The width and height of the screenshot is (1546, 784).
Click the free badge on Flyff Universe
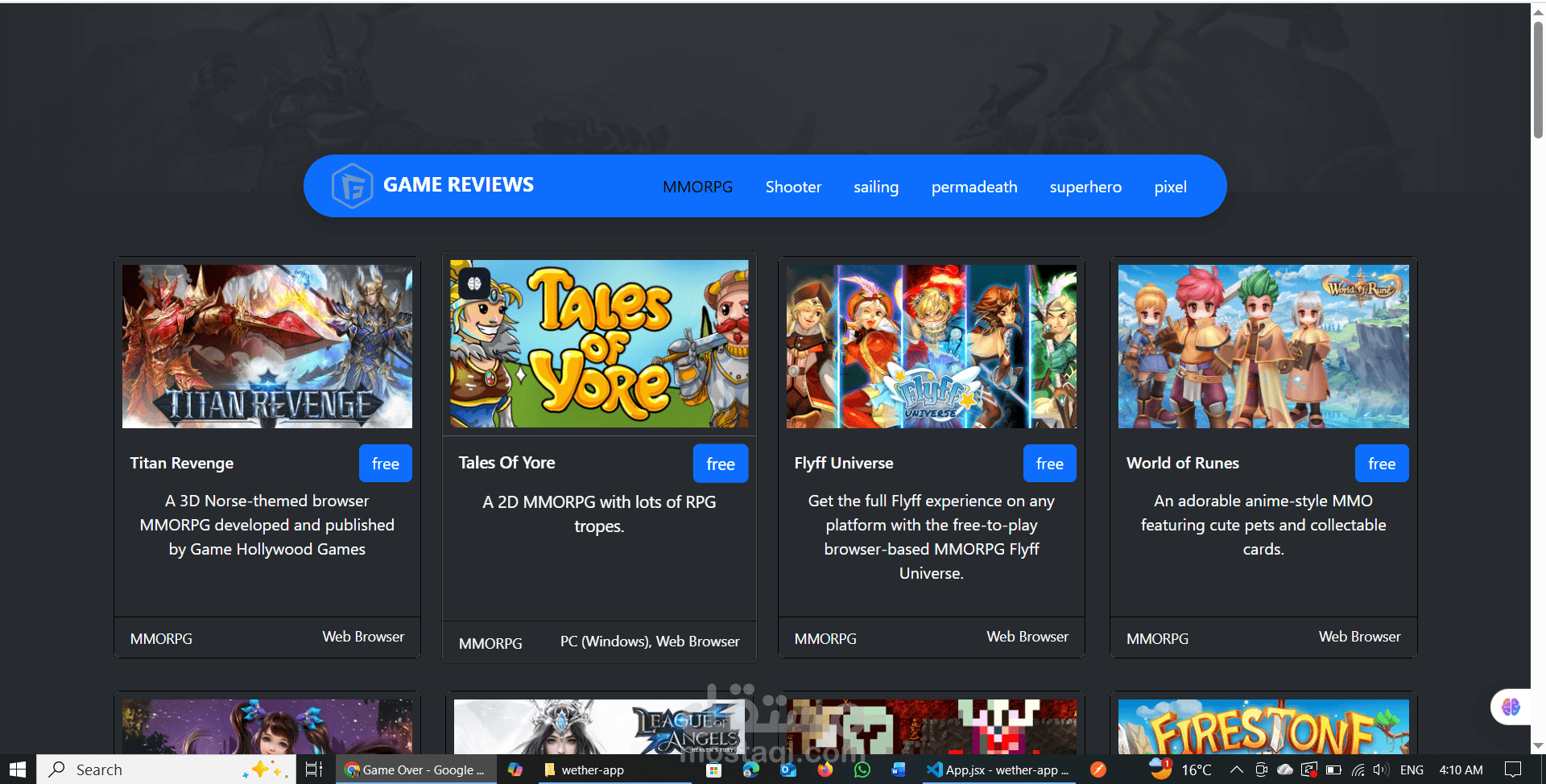pos(1050,464)
